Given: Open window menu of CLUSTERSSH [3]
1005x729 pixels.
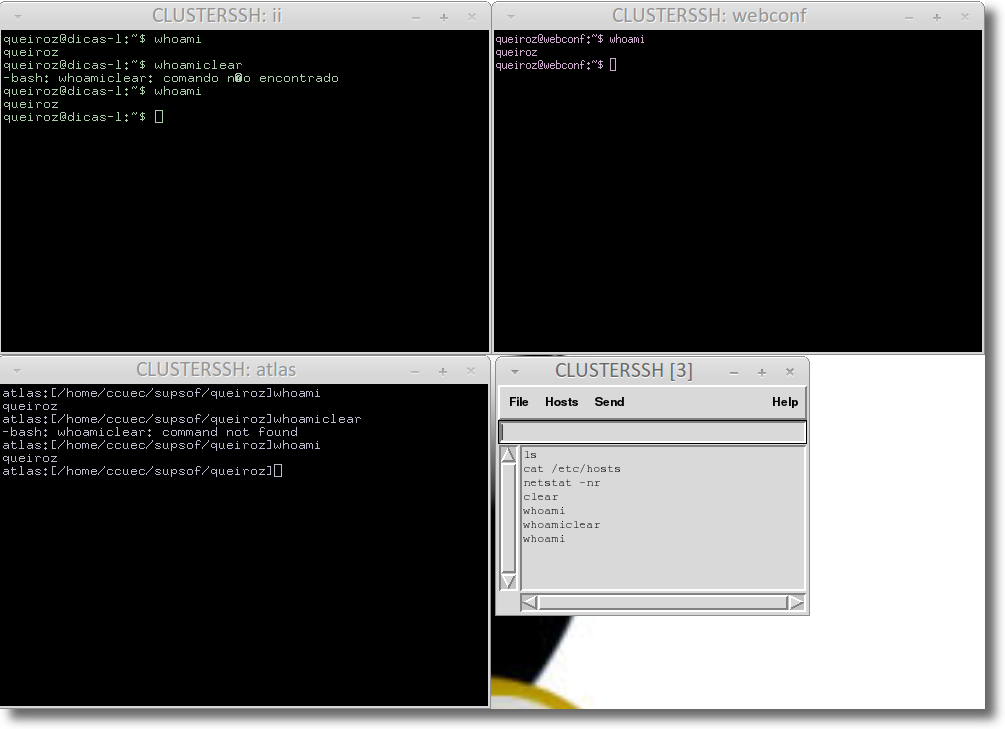Looking at the screenshot, I should (515, 372).
